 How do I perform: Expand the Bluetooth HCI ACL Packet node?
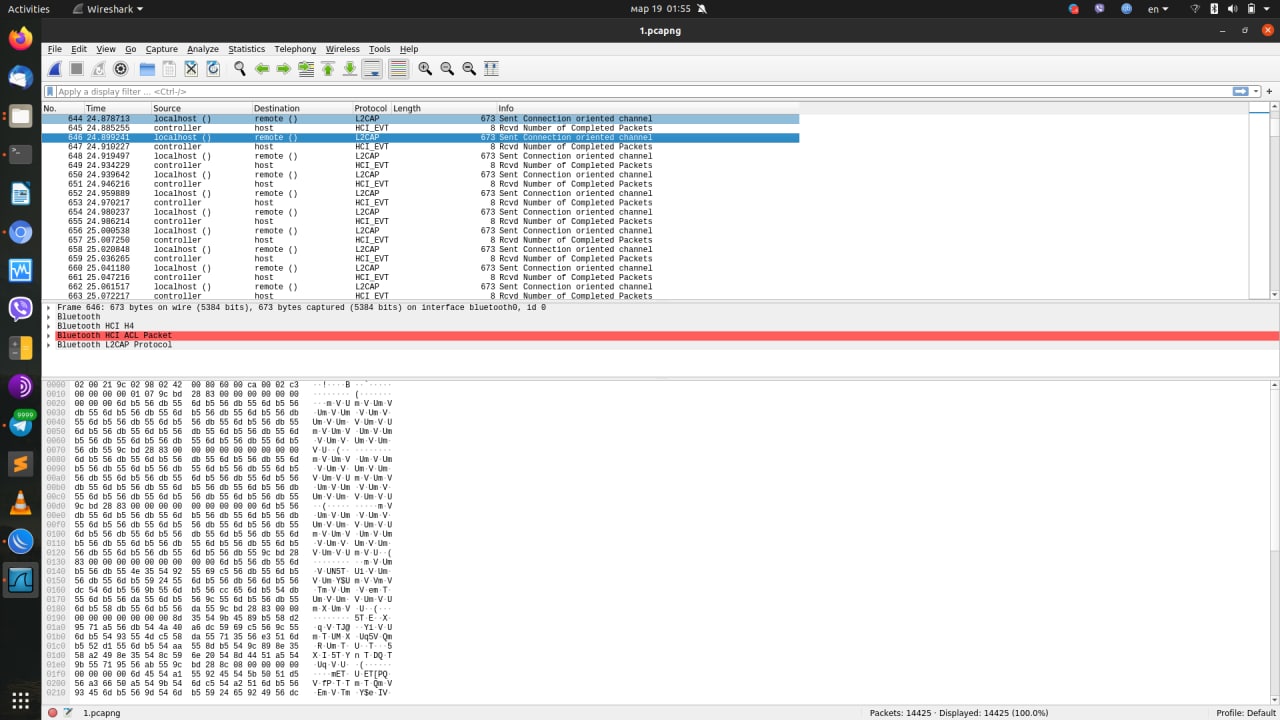point(49,336)
